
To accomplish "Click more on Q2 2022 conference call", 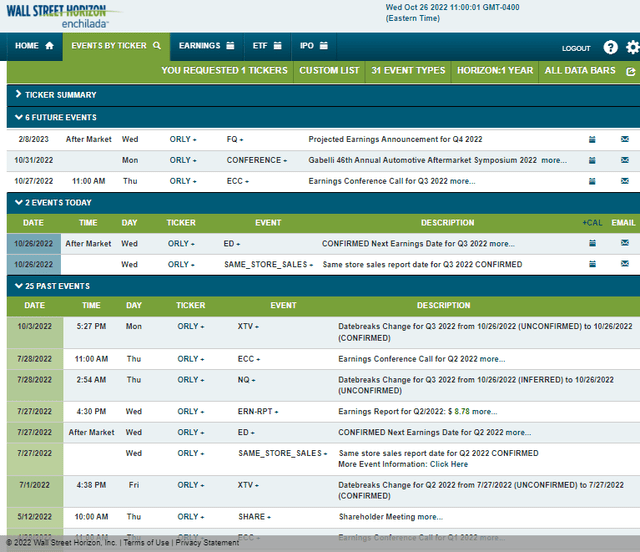I will (x=493, y=359).
